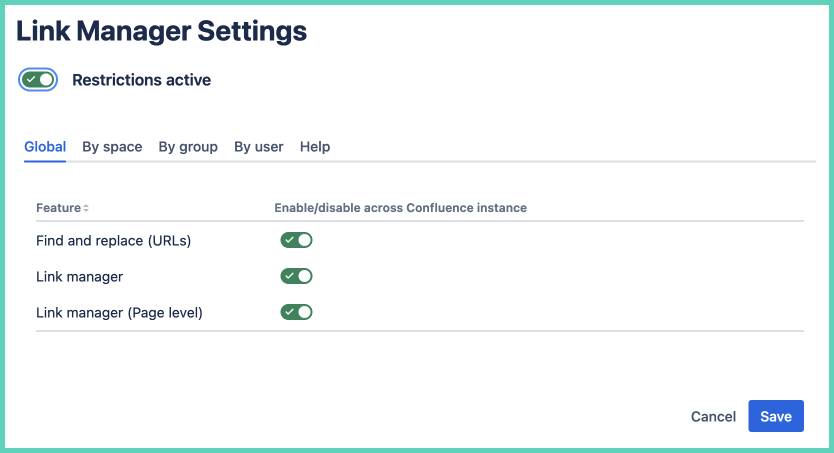Image resolution: width=834 pixels, height=453 pixels.
Task: Select the Global tab
Action: click(x=45, y=147)
